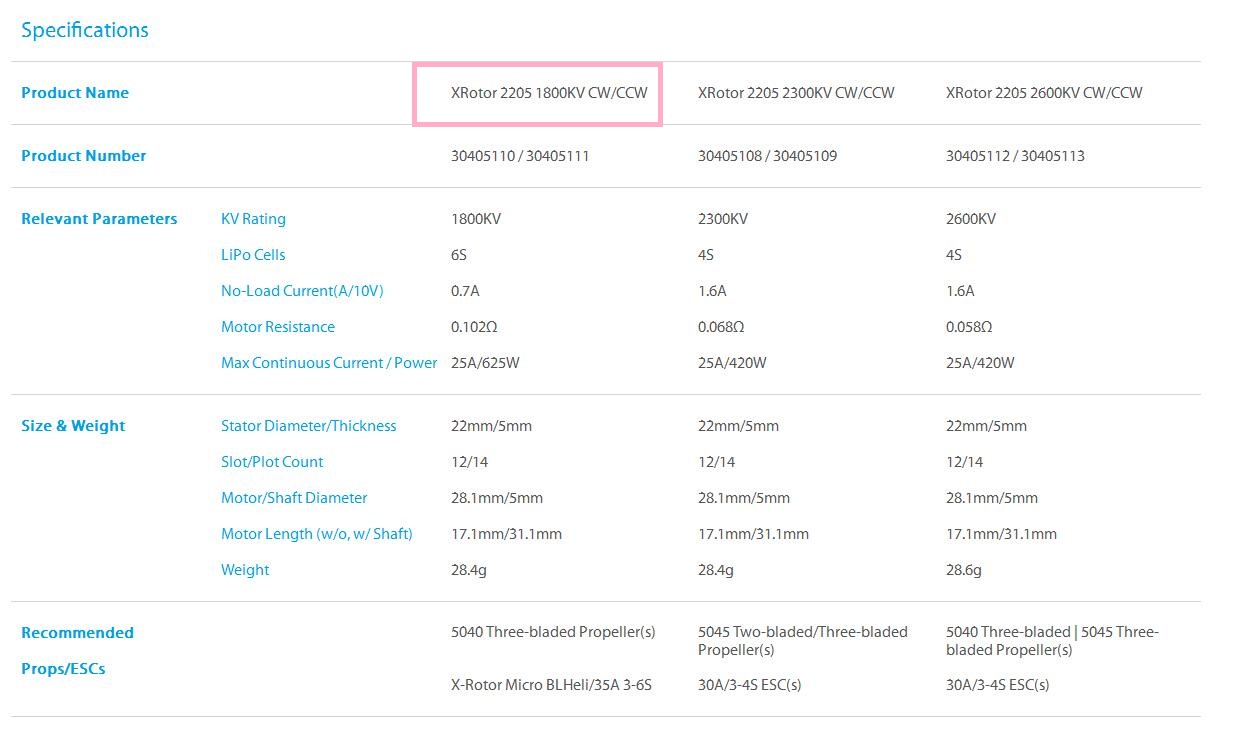Viewport: 1253px width, 735px height.
Task: Click 5045 Two-bladed/Three-bladed Propeller(s) text
Action: 803,641
